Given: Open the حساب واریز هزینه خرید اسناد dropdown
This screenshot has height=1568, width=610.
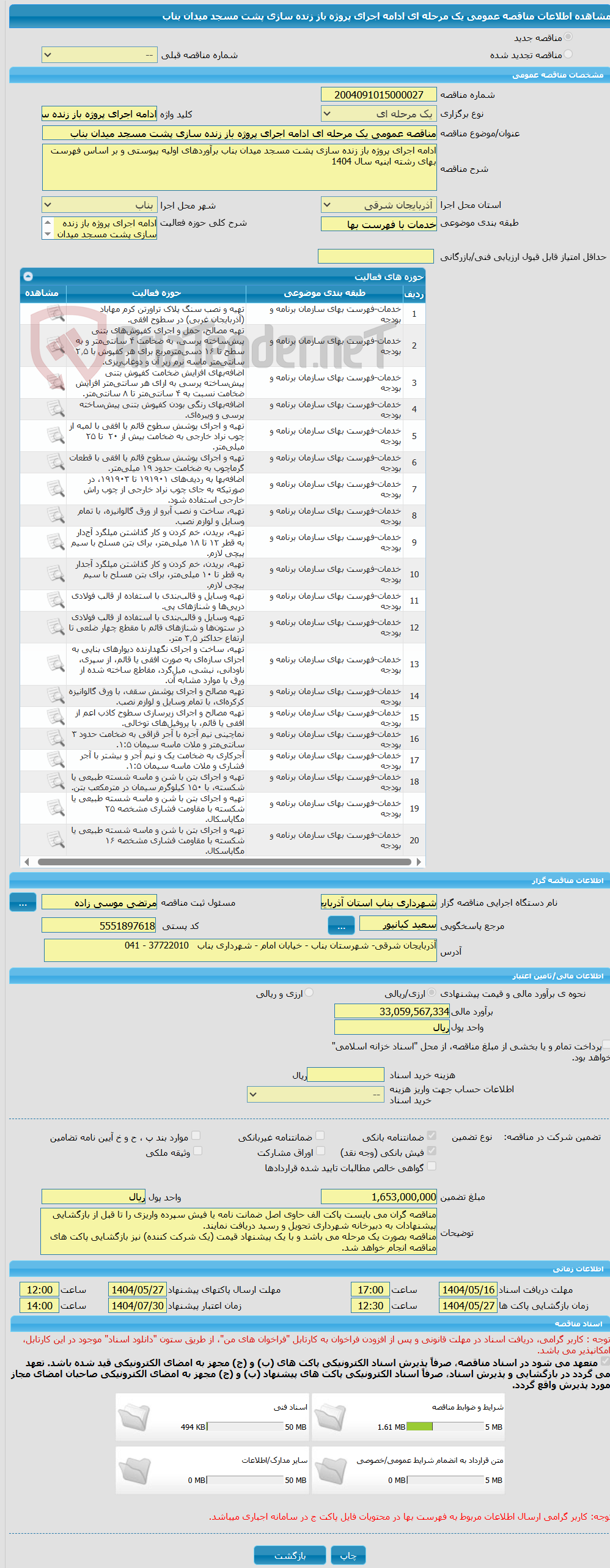Looking at the screenshot, I should (x=315, y=1095).
